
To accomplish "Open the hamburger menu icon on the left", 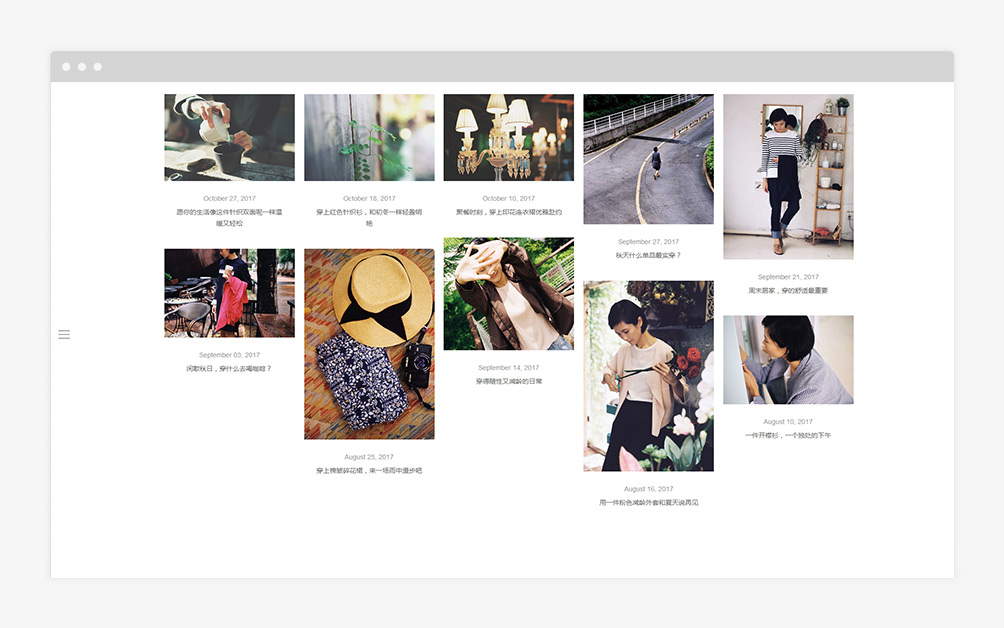I will click(64, 334).
